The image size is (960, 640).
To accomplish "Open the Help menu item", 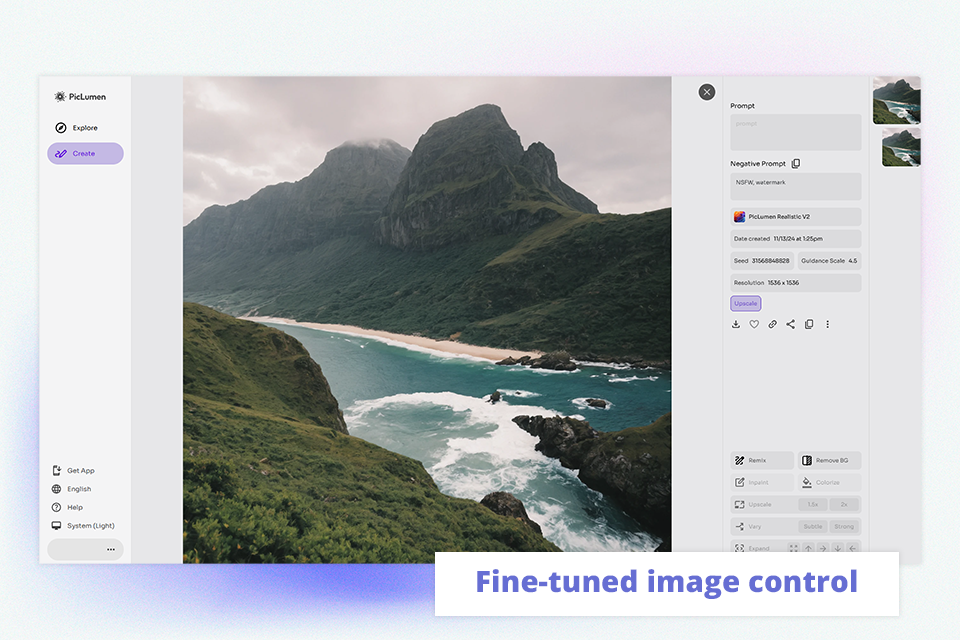I will [x=67, y=507].
